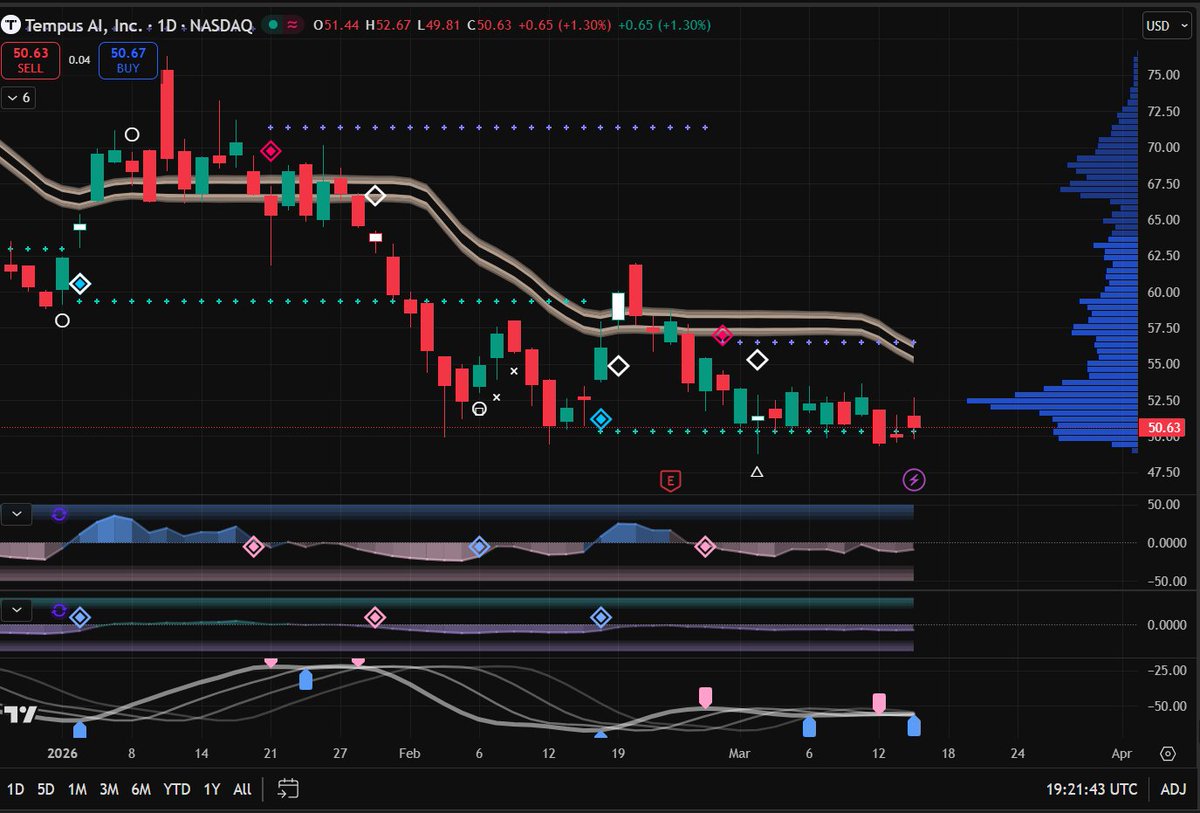Open chart settings gear icon
Viewport: 1200px width, 813px height.
click(x=1168, y=753)
